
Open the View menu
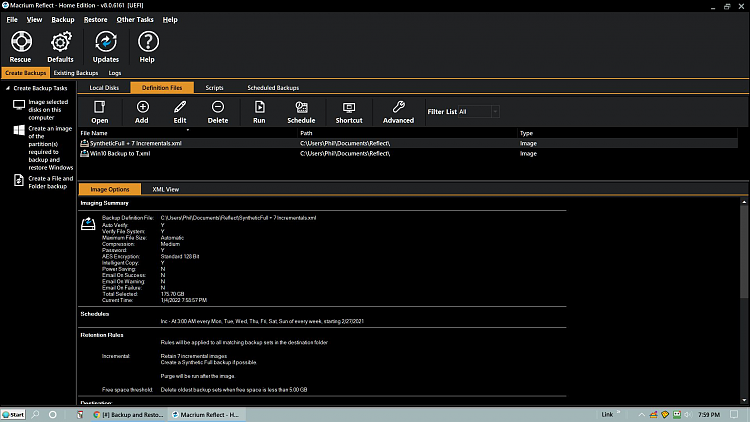[34, 20]
